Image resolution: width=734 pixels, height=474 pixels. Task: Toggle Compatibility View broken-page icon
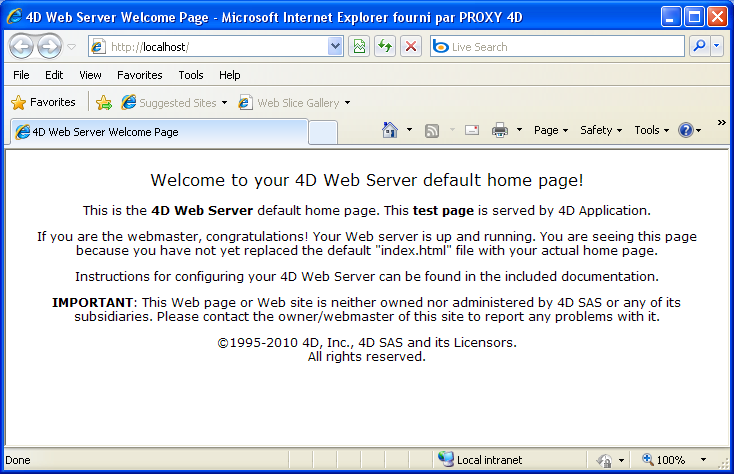click(x=359, y=47)
